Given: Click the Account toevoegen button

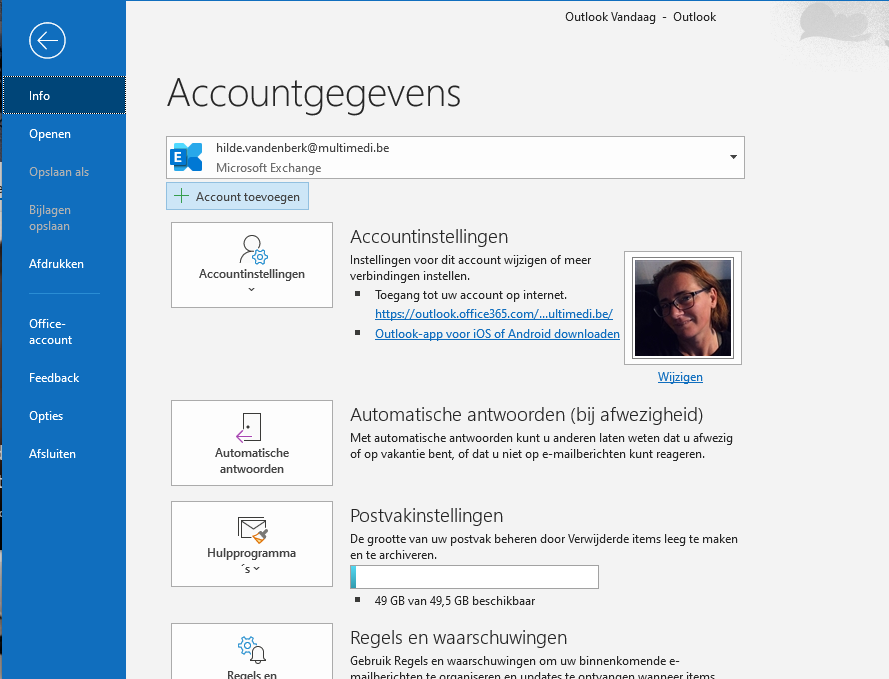Looking at the screenshot, I should pyautogui.click(x=238, y=196).
